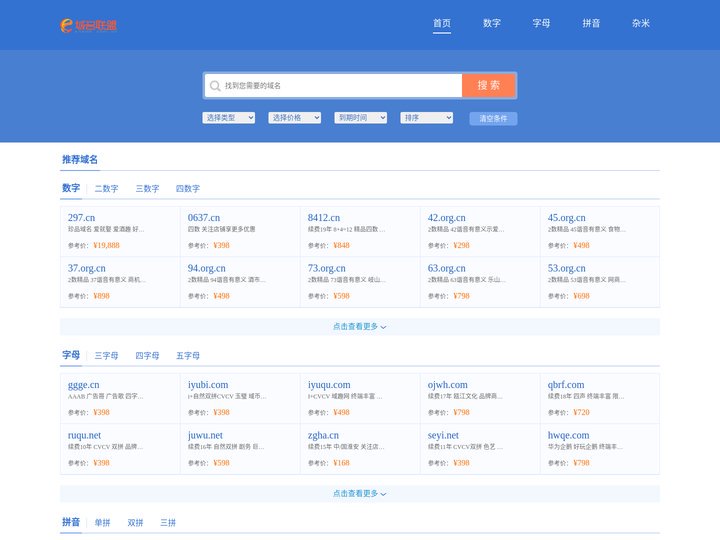Click the orange 搜索 button

[x=489, y=85]
